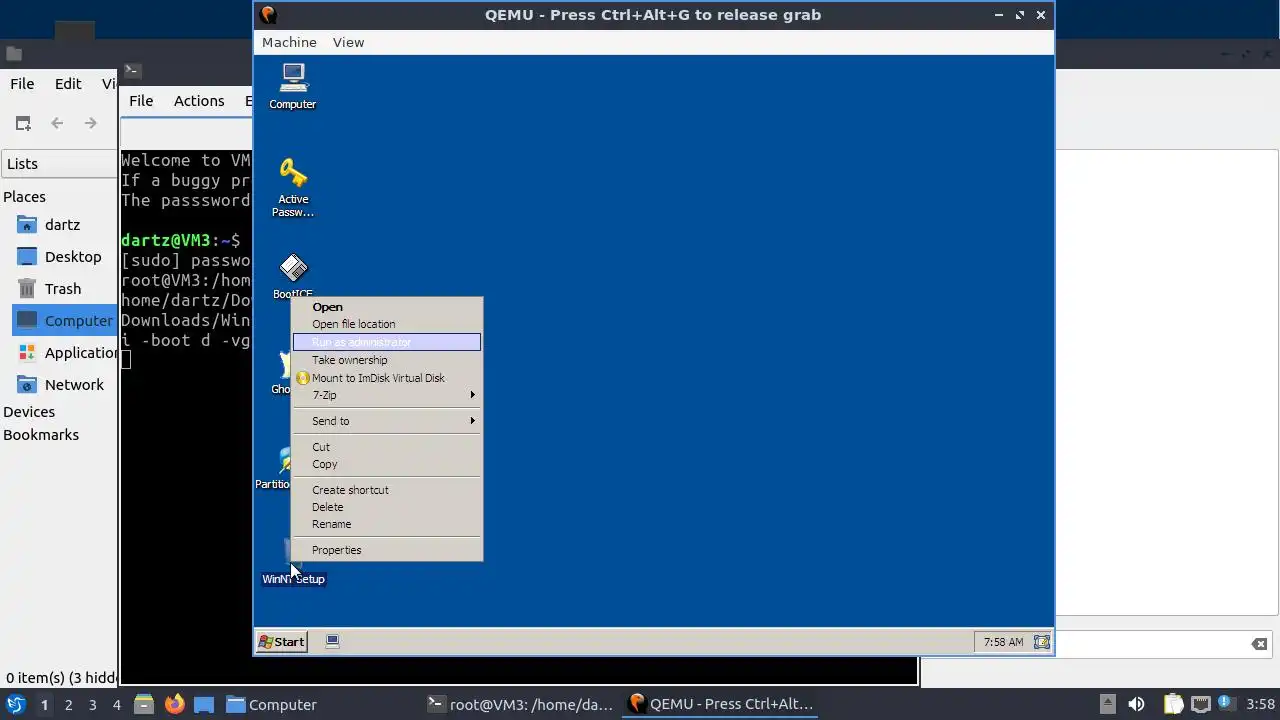
Task: Open the LXQt application menu
Action: pos(15,704)
